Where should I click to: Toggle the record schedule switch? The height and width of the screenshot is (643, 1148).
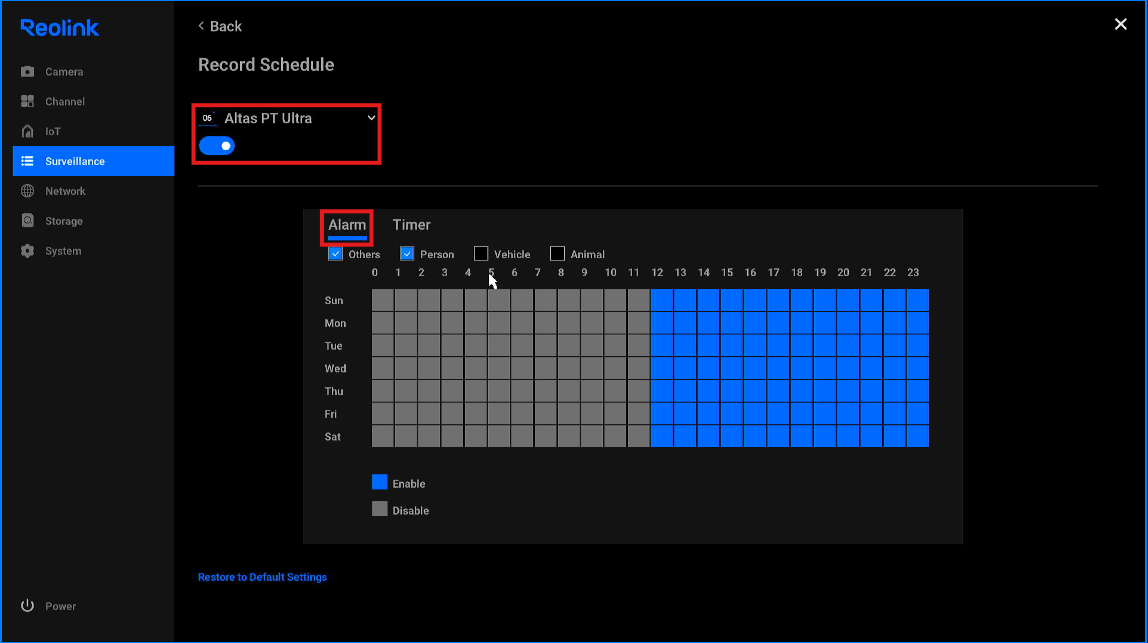[217, 146]
